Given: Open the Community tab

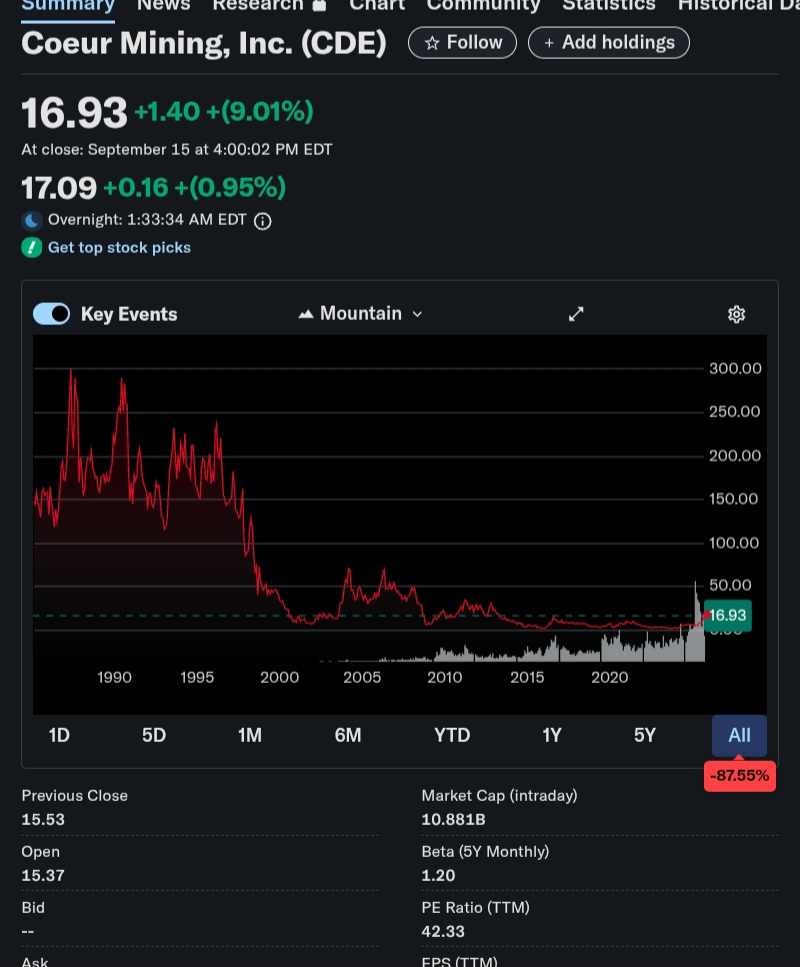Looking at the screenshot, I should 484,6.
